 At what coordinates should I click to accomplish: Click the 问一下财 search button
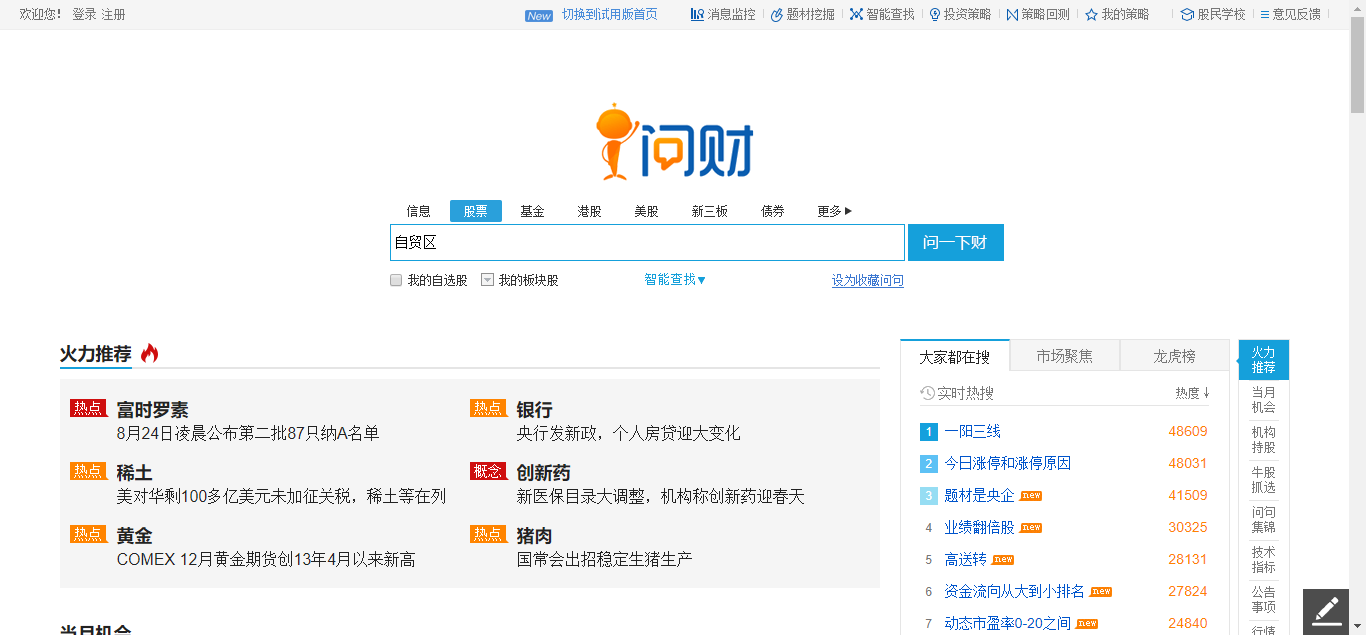coord(956,242)
